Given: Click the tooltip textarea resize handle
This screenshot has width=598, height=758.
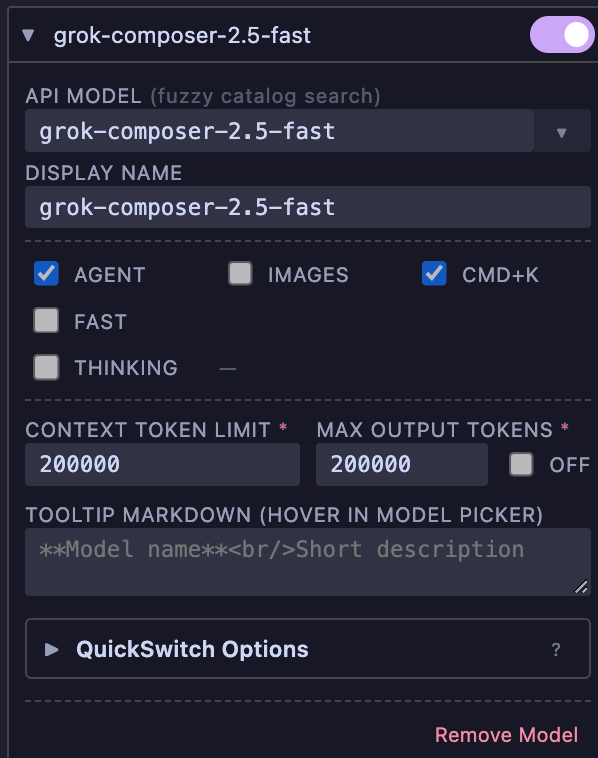Looking at the screenshot, I should [x=581, y=586].
